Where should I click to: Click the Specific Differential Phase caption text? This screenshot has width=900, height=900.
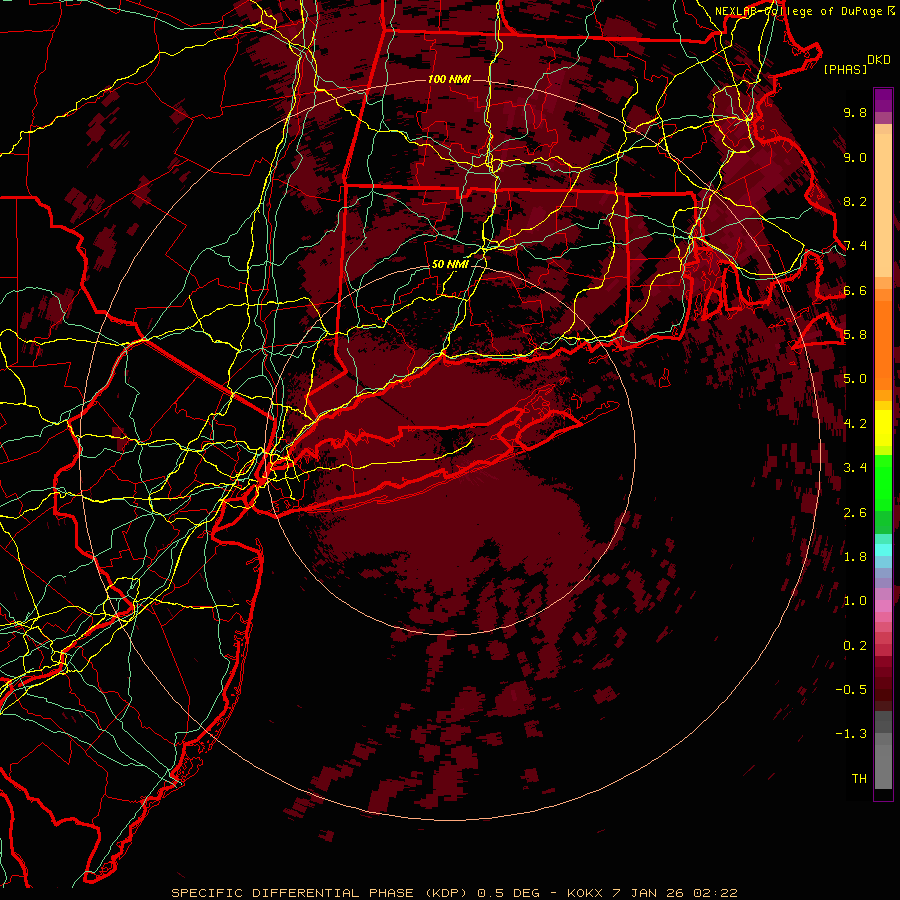point(454,893)
